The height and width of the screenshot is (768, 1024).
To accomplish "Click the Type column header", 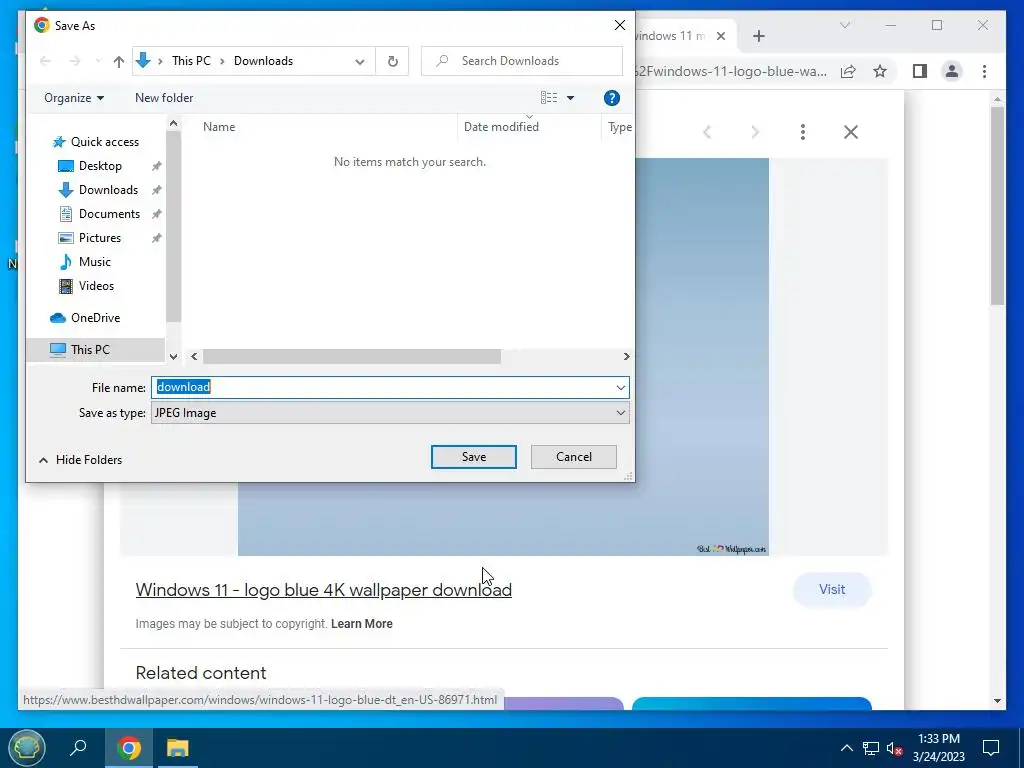I will [618, 127].
